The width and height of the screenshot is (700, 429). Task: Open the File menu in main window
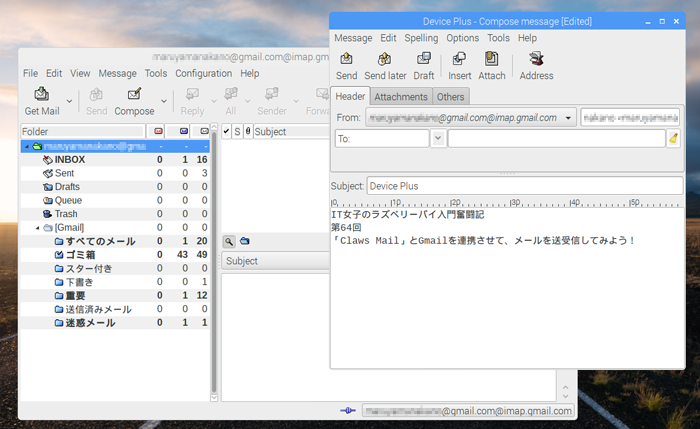point(30,73)
